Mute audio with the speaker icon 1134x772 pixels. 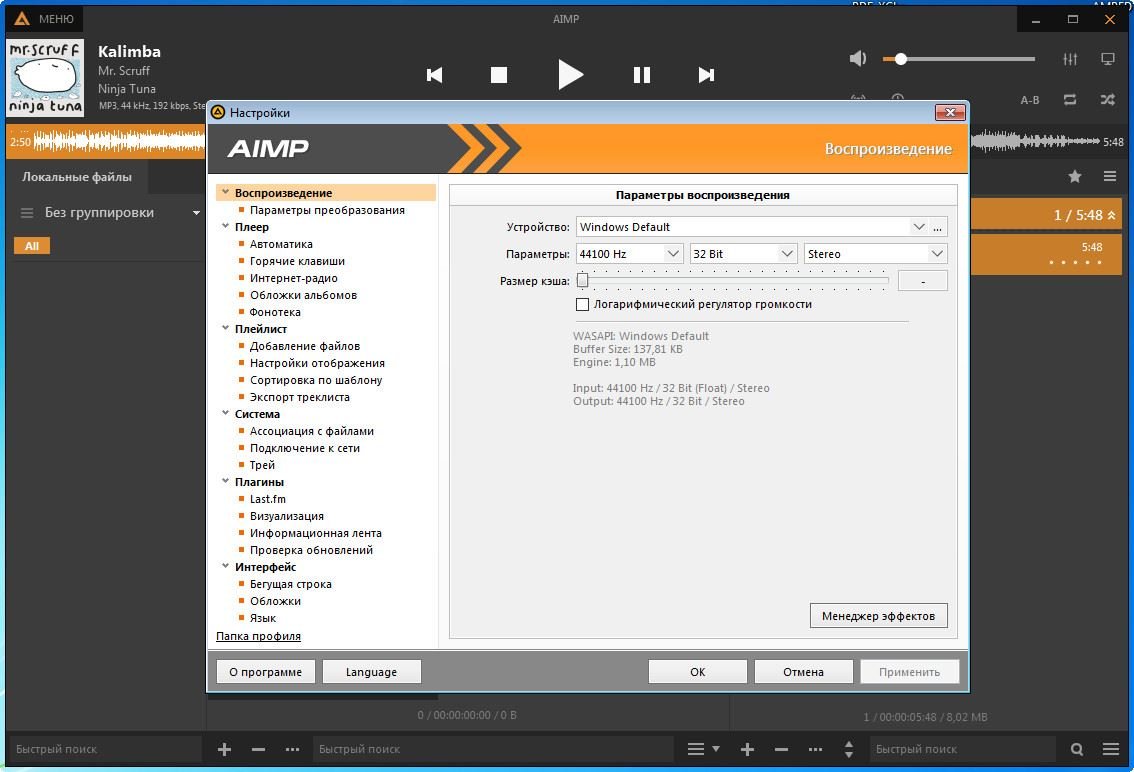point(857,59)
